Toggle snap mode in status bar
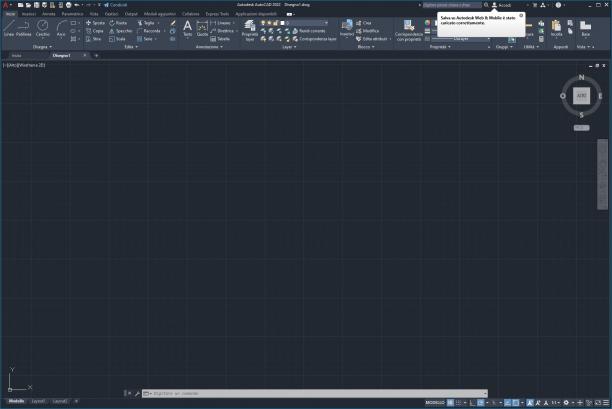Screen dimensions: 612x409 [459, 402]
